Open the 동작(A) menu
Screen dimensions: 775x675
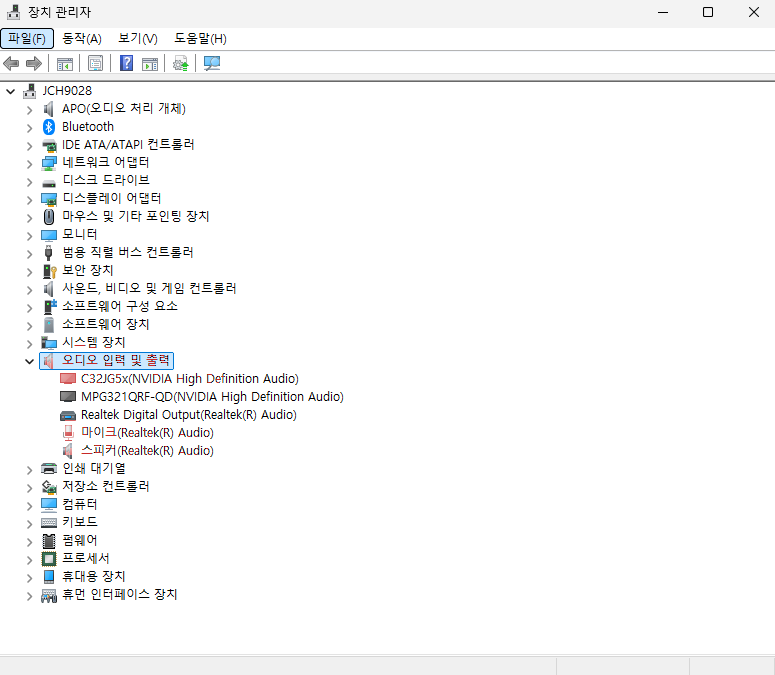pyautogui.click(x=82, y=39)
